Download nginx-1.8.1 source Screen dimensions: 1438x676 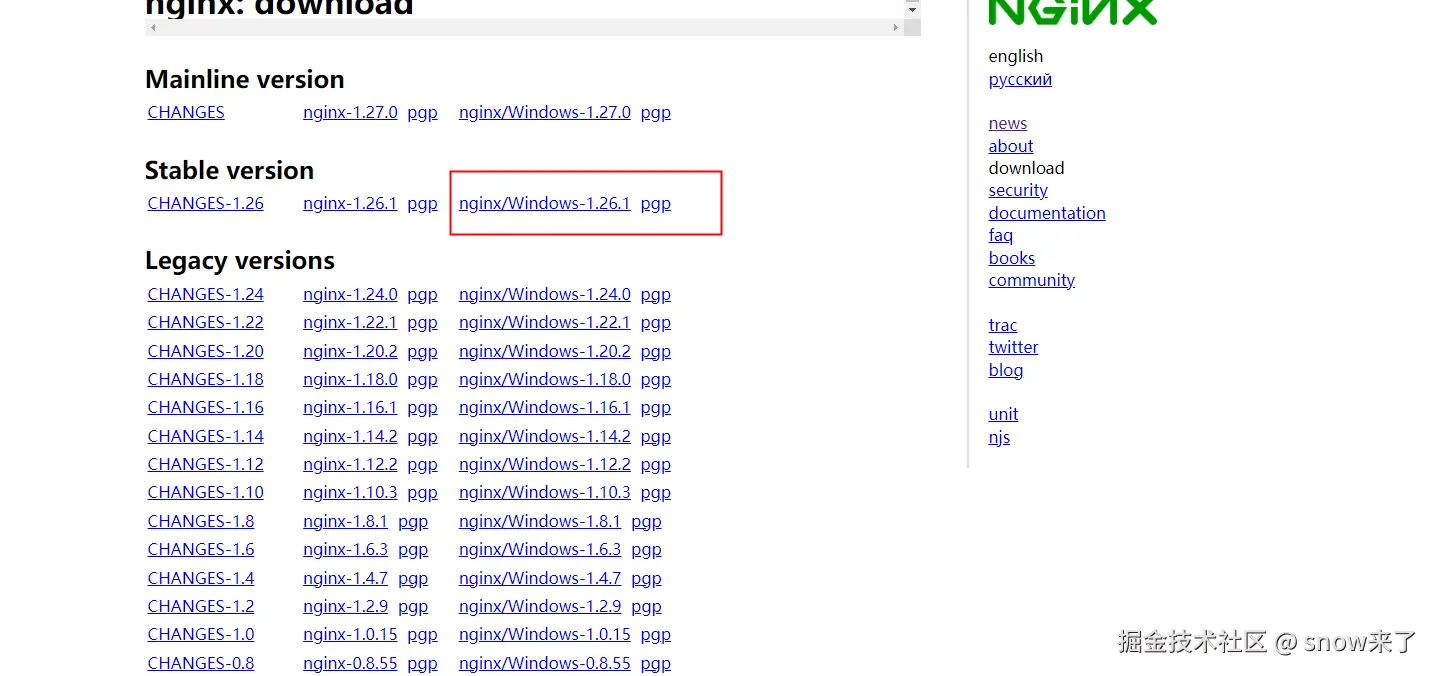[x=345, y=521]
